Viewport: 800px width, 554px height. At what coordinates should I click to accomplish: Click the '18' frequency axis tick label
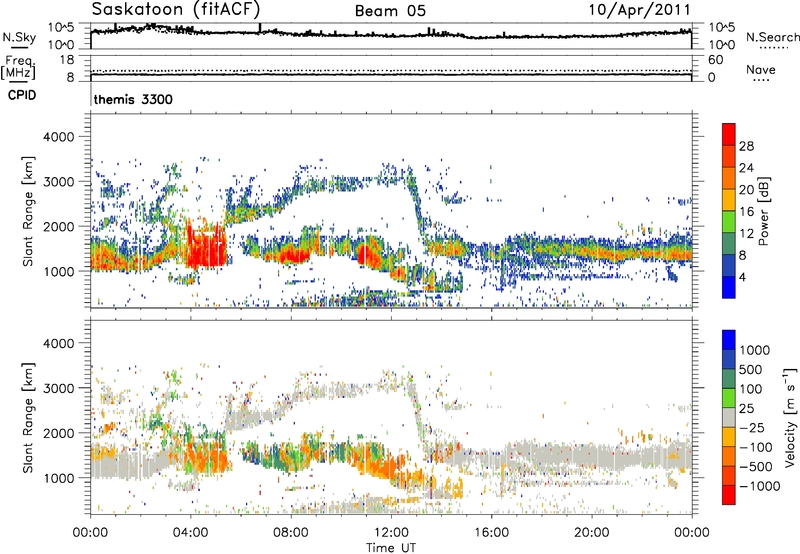tap(67, 60)
